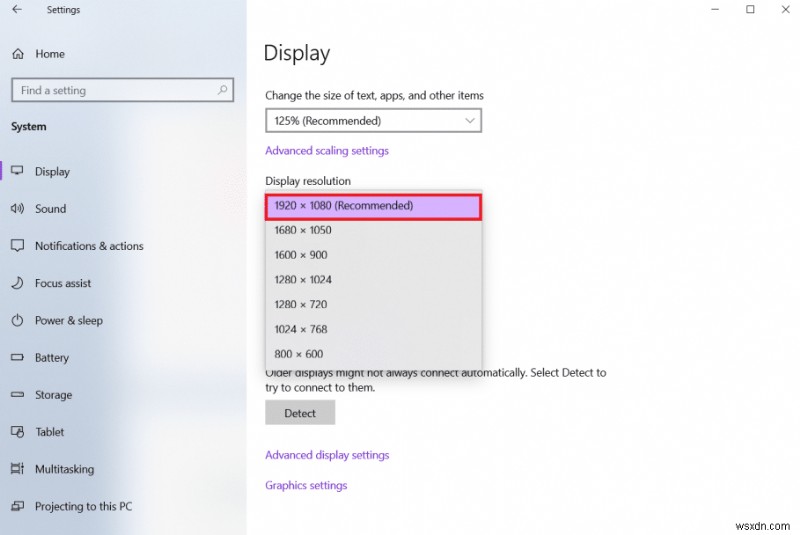
Task: Click the Notifications speech bubble icon
Action: 17,246
